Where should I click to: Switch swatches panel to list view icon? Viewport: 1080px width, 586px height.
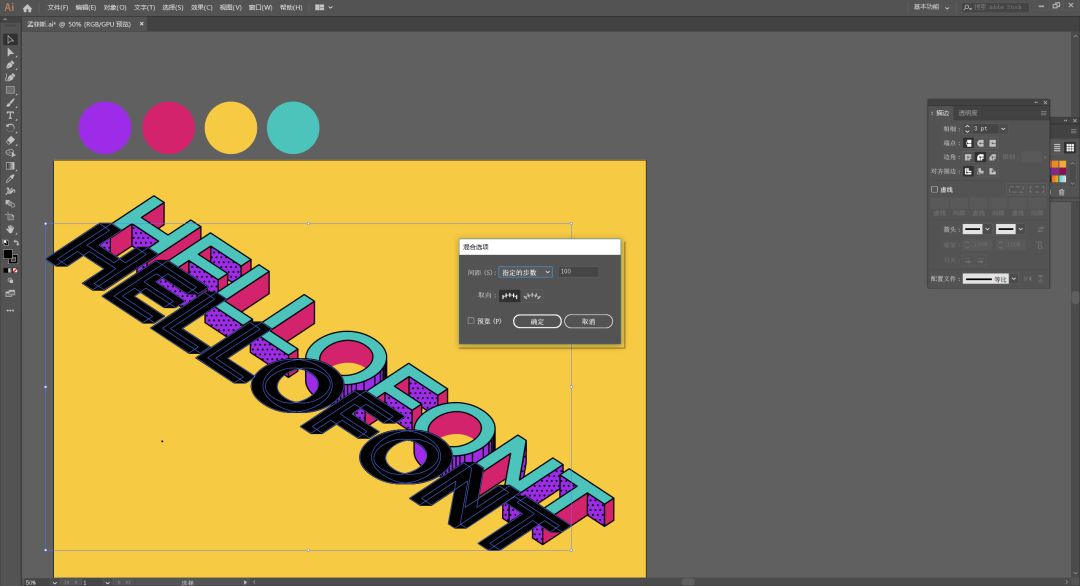coord(1057,147)
